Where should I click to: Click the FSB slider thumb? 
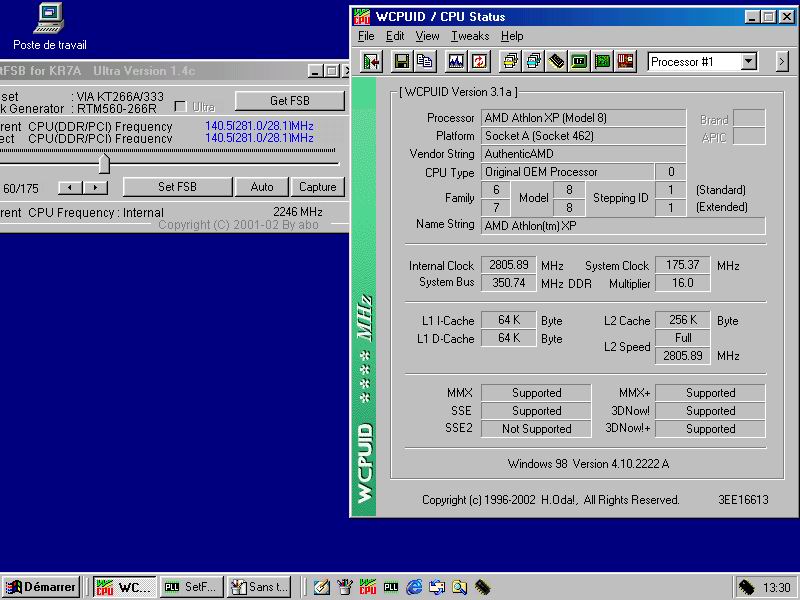pos(104,163)
